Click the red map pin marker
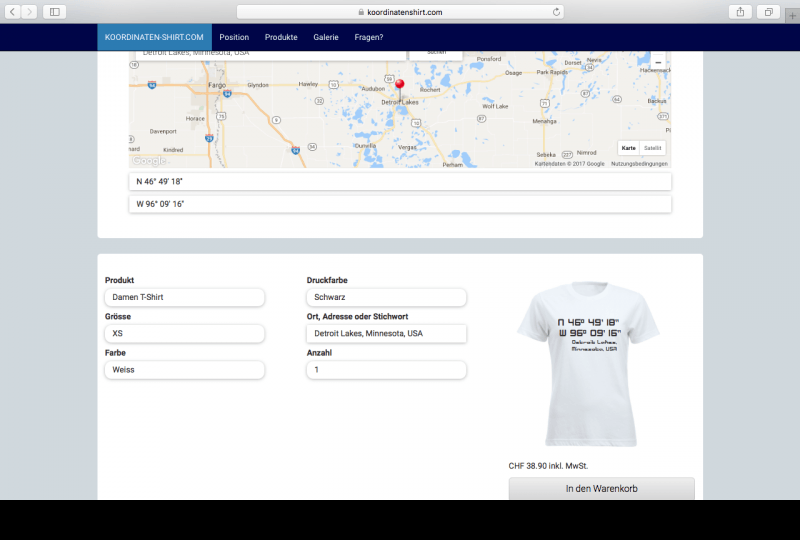Image resolution: width=800 pixels, height=540 pixels. [400, 86]
